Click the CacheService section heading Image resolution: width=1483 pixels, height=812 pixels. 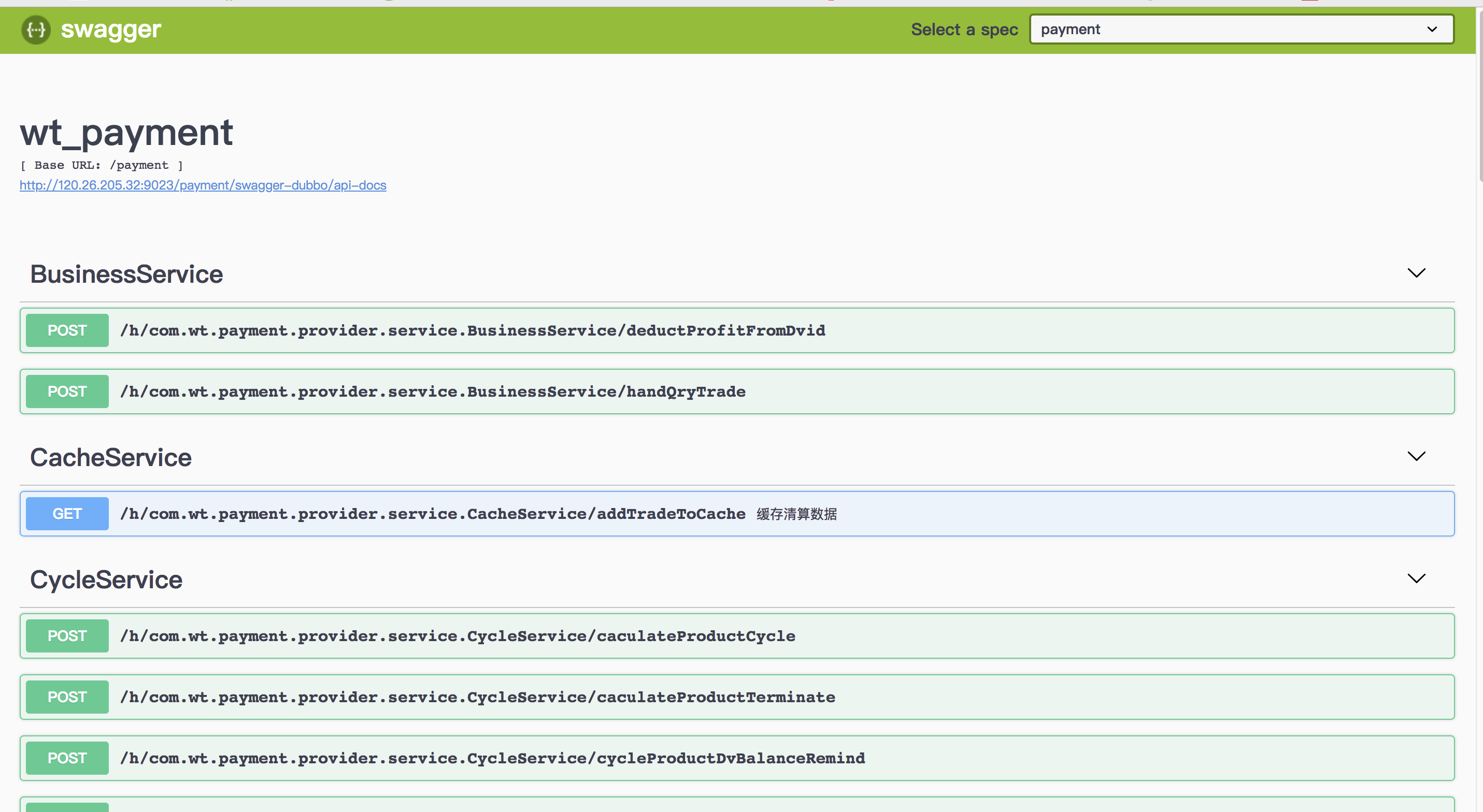pos(110,458)
